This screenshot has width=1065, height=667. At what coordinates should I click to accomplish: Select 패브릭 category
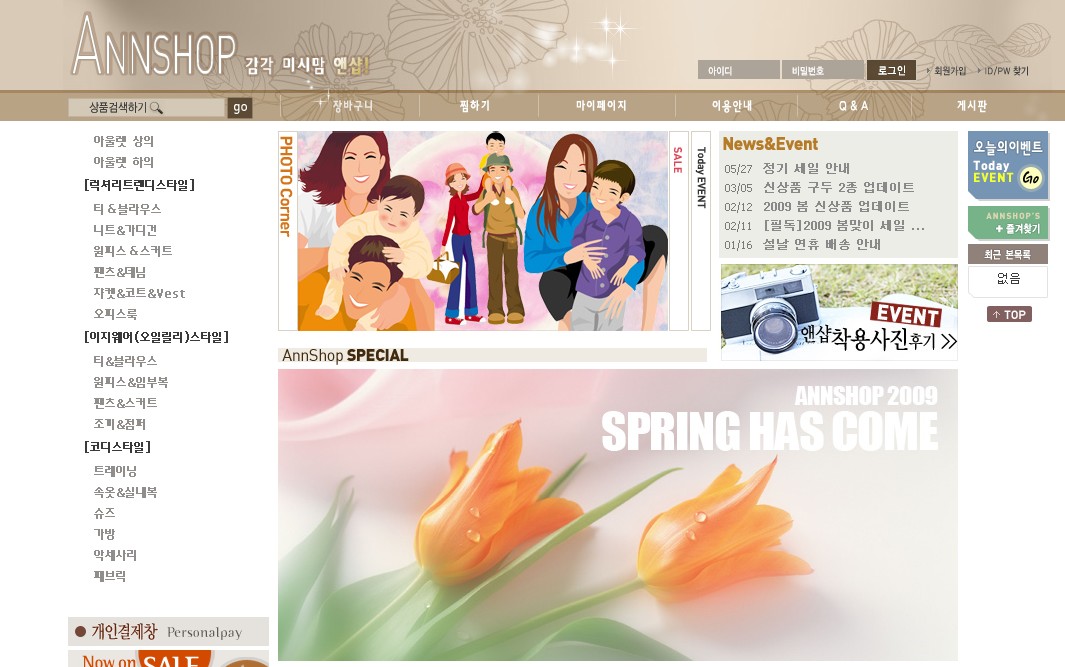click(109, 576)
